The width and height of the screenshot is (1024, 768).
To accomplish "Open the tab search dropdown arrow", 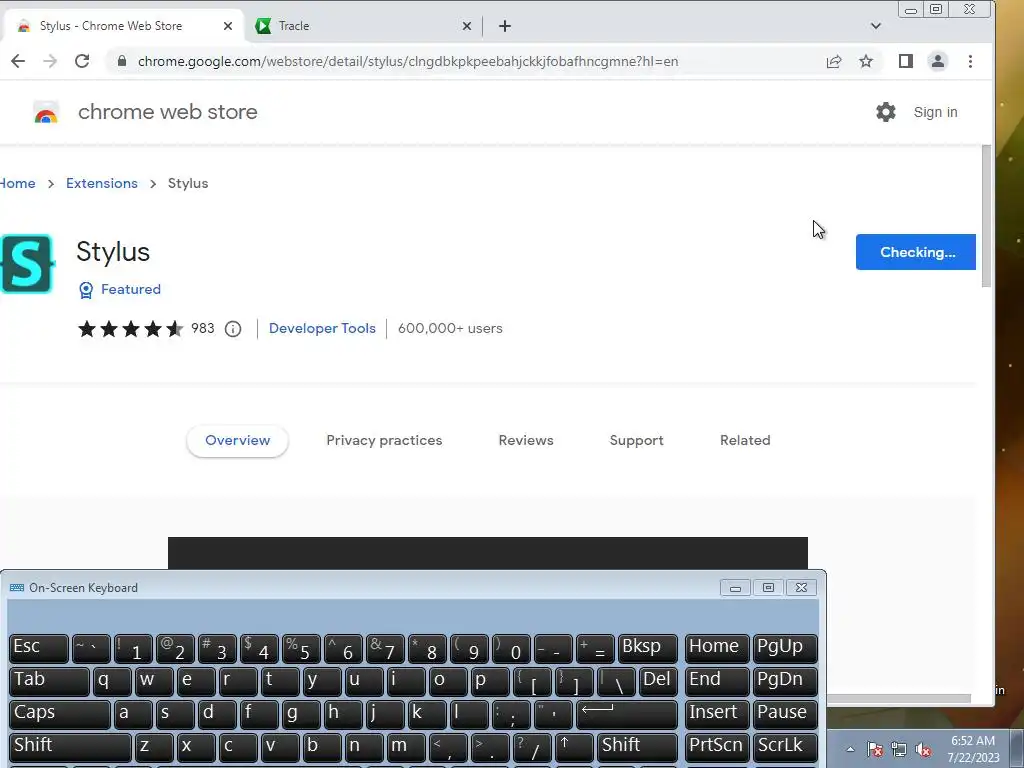I will 876,26.
